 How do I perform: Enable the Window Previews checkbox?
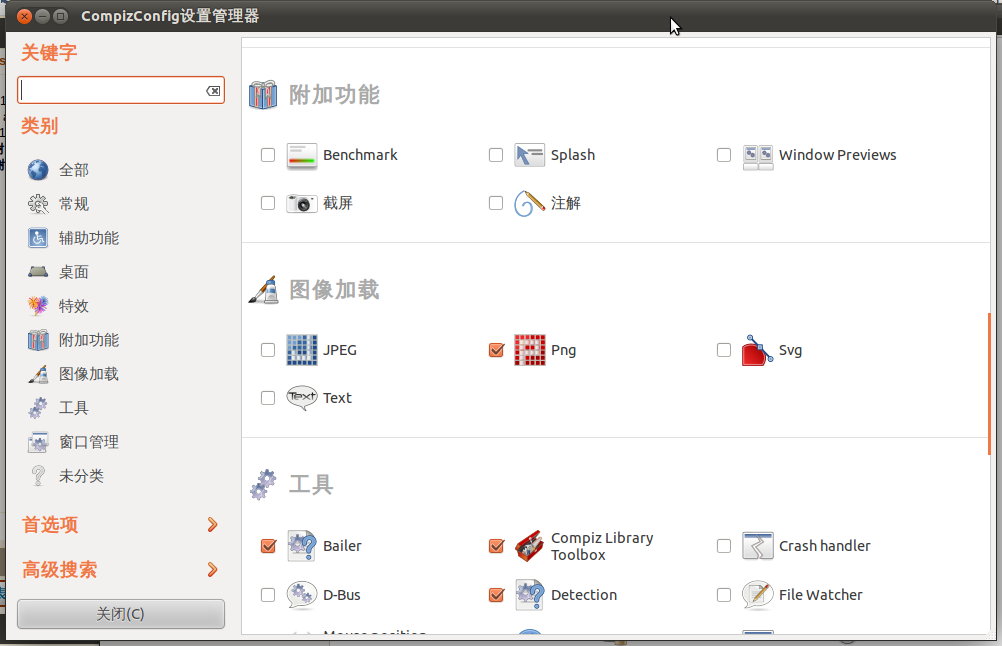click(724, 155)
